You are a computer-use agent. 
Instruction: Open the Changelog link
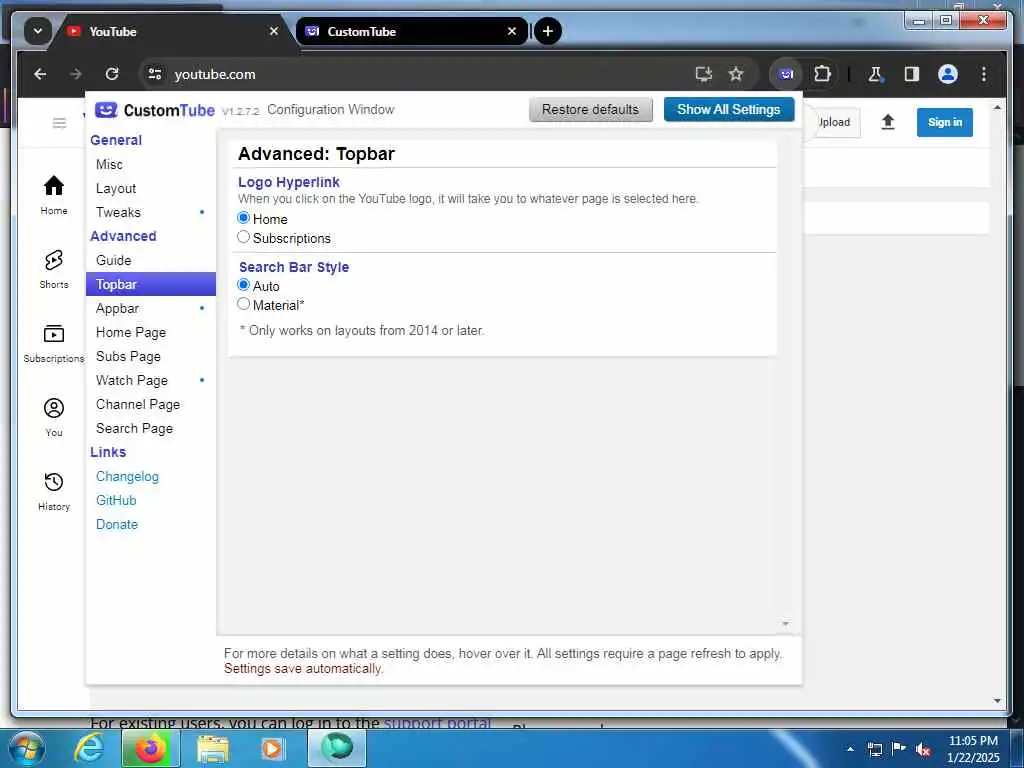coord(127,476)
